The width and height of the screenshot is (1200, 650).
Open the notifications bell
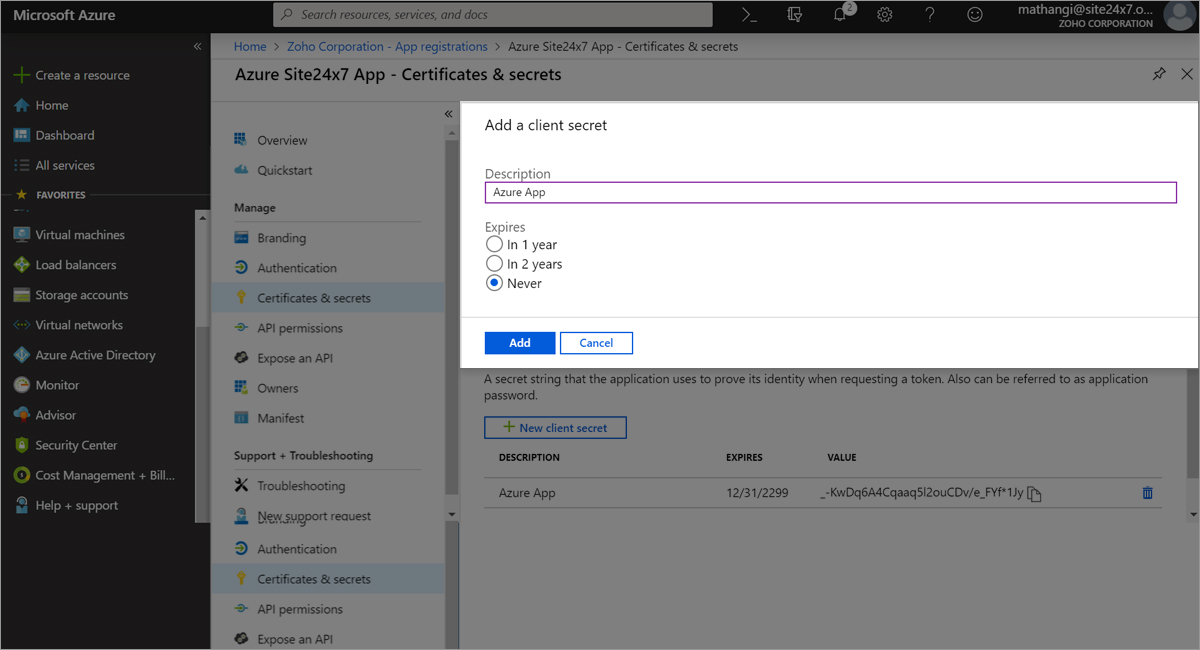coord(841,15)
